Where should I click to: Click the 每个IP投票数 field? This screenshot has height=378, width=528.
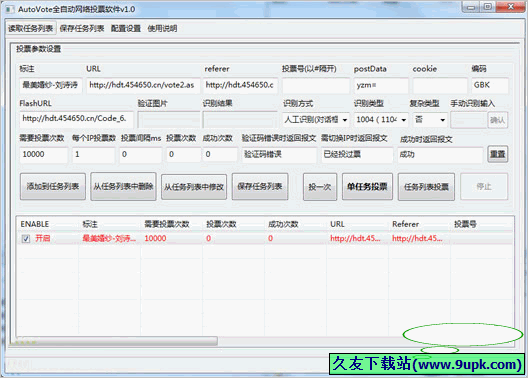coord(93,154)
